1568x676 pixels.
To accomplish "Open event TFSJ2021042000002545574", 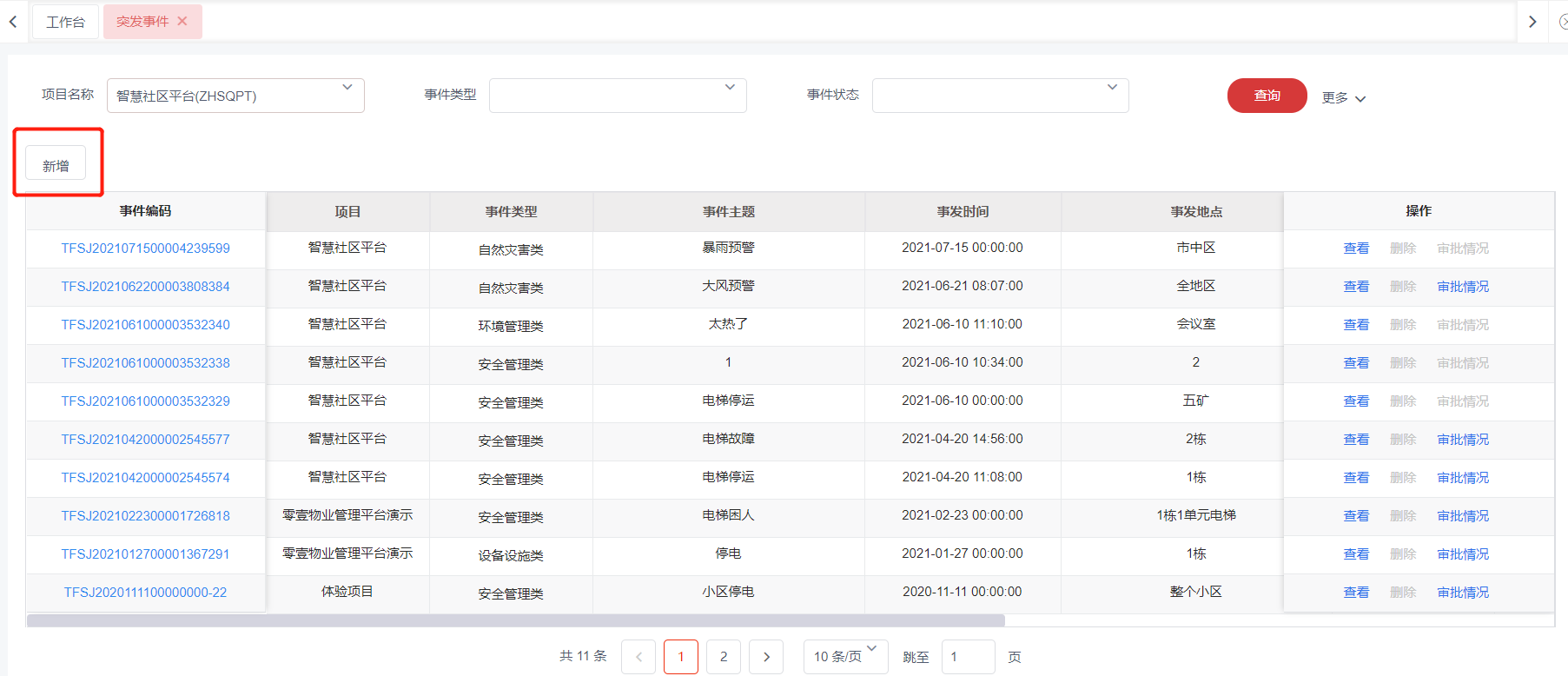I will point(145,478).
